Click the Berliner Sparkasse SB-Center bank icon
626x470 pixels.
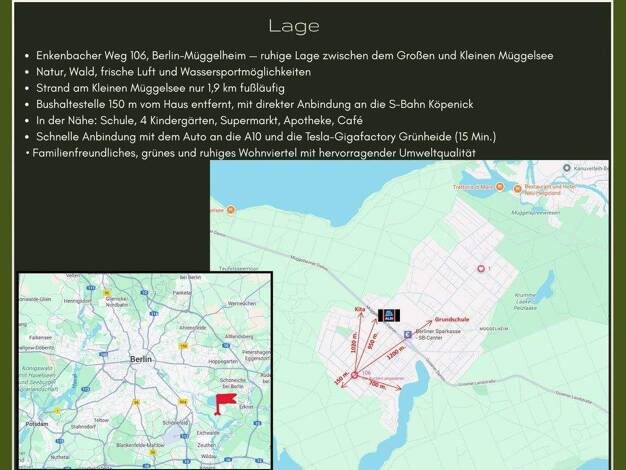pyautogui.click(x=406, y=335)
